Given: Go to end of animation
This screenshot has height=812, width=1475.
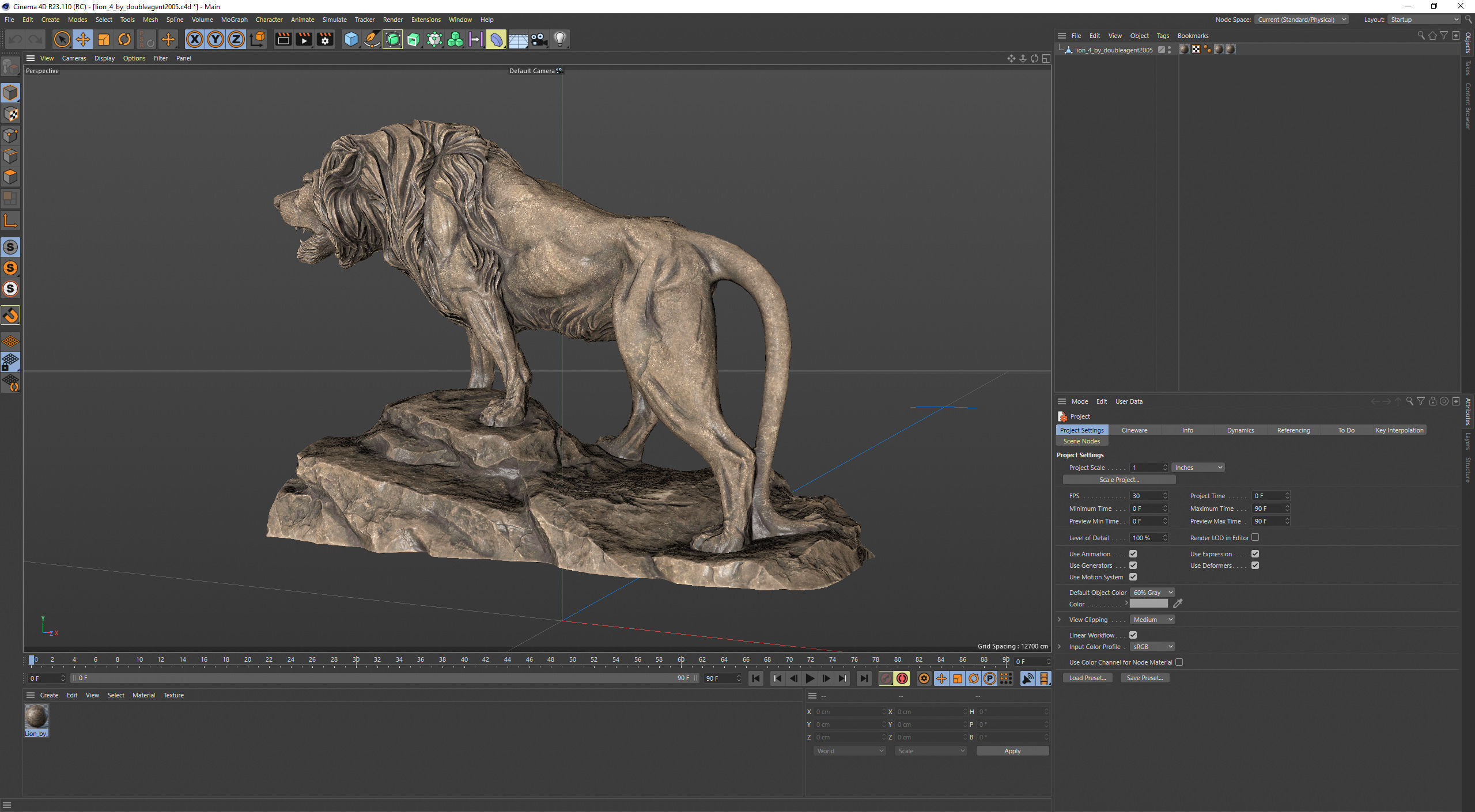Looking at the screenshot, I should tap(864, 678).
